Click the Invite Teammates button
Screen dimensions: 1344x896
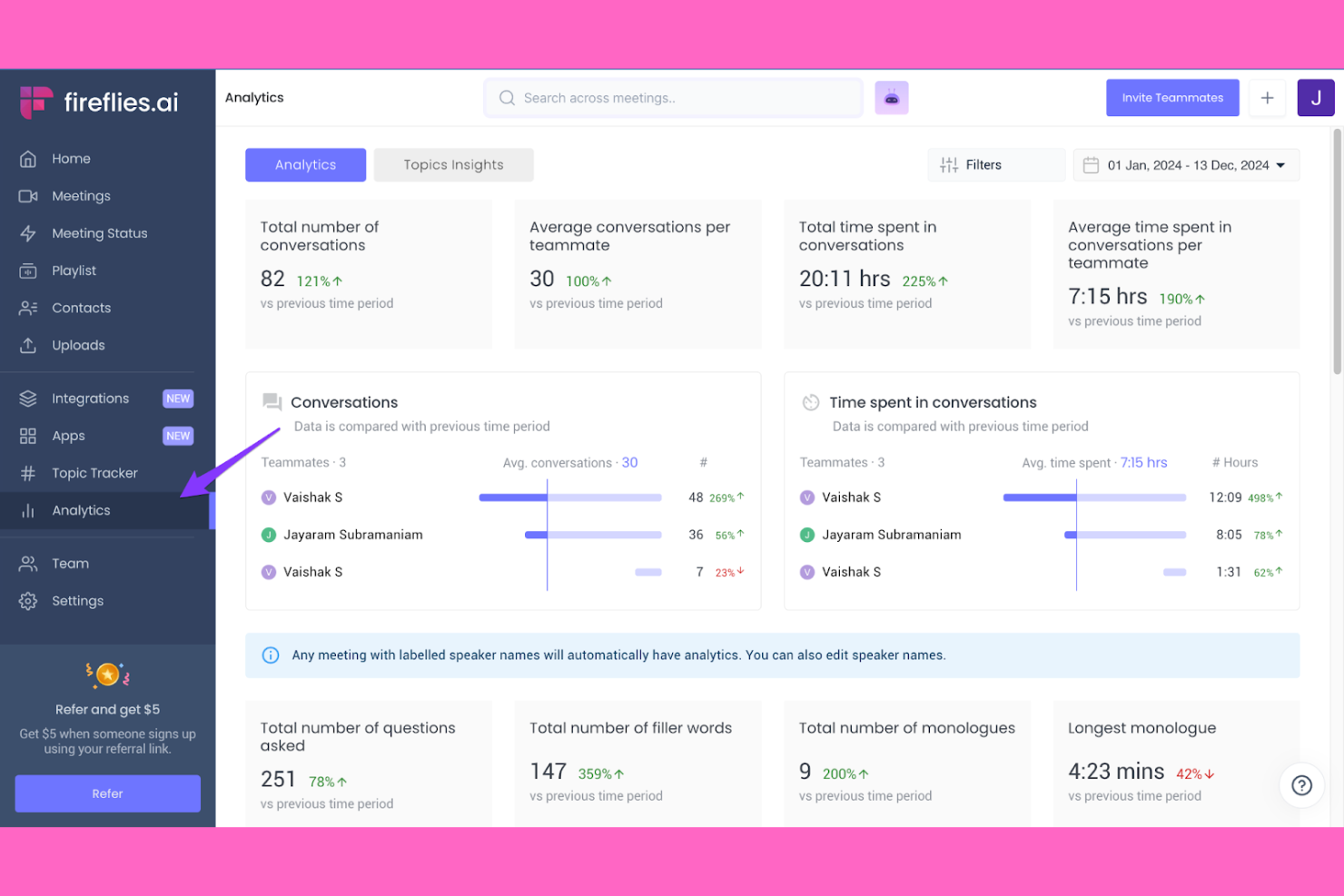[1172, 97]
